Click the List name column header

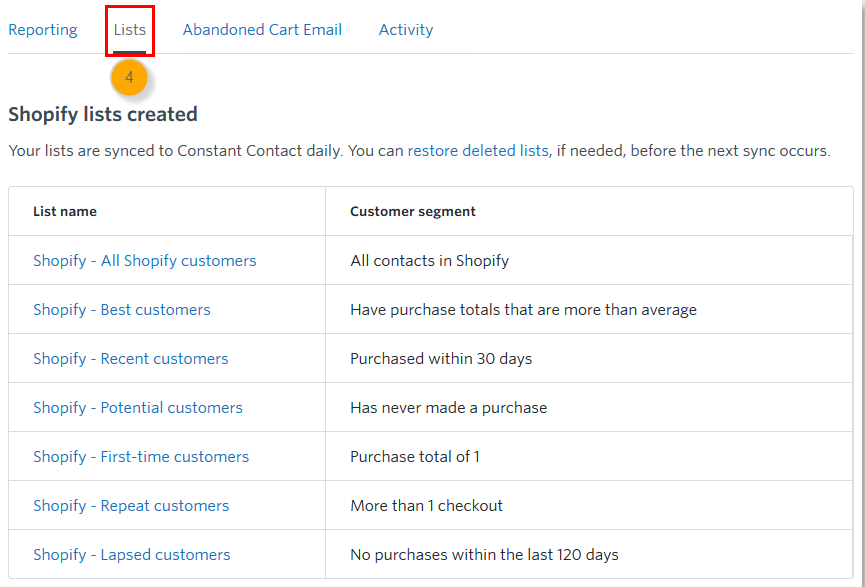pyautogui.click(x=66, y=211)
